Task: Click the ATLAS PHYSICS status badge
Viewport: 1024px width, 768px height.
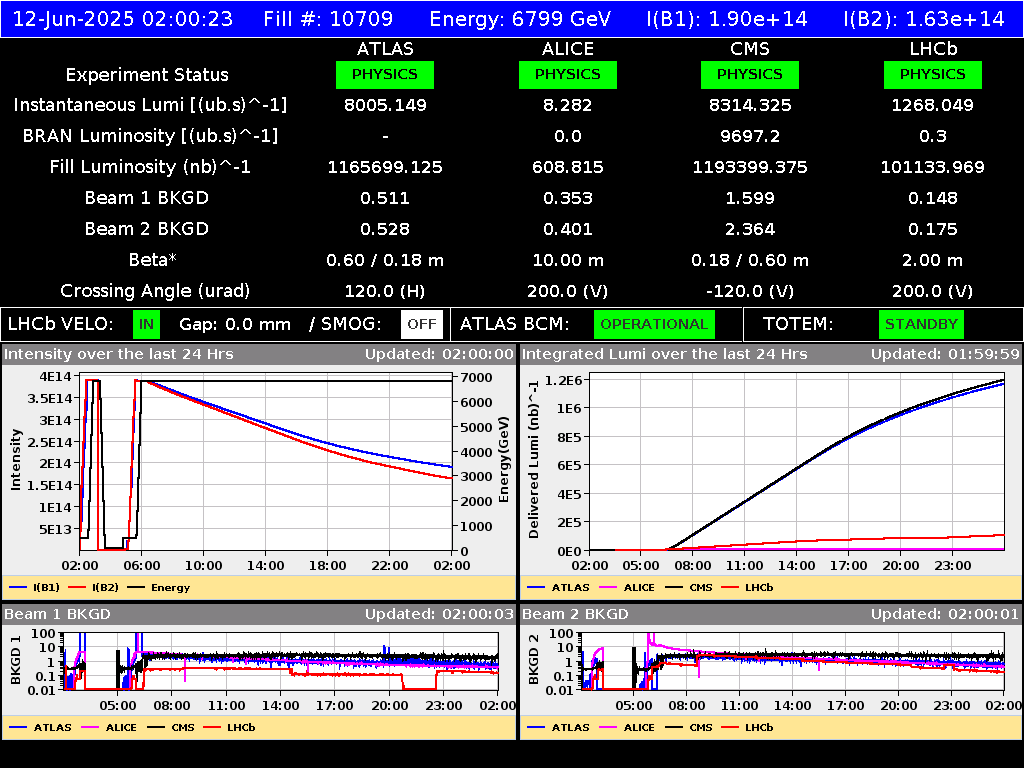Action: point(385,74)
